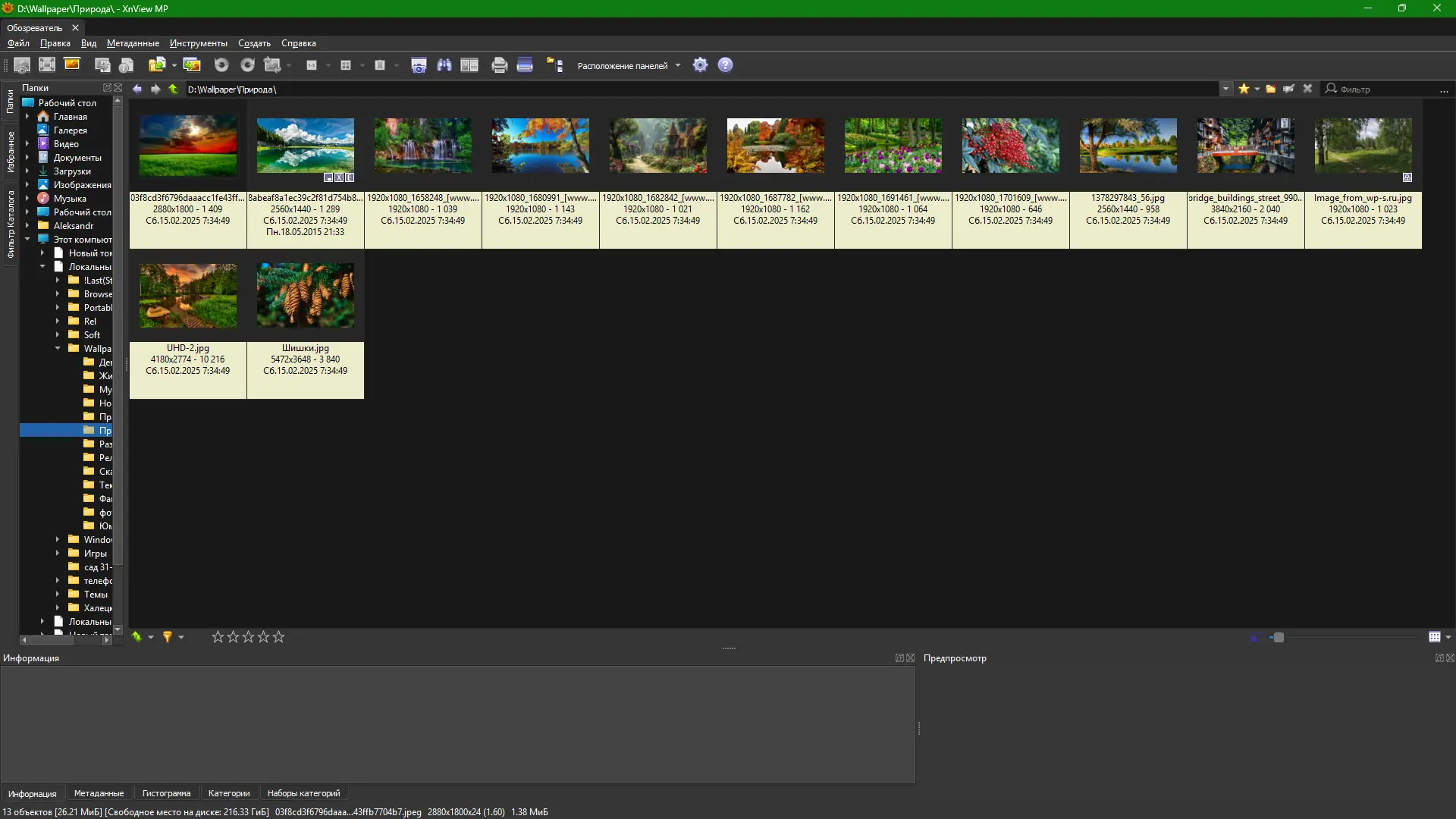Click the rotate right toolbar icon

point(247,65)
